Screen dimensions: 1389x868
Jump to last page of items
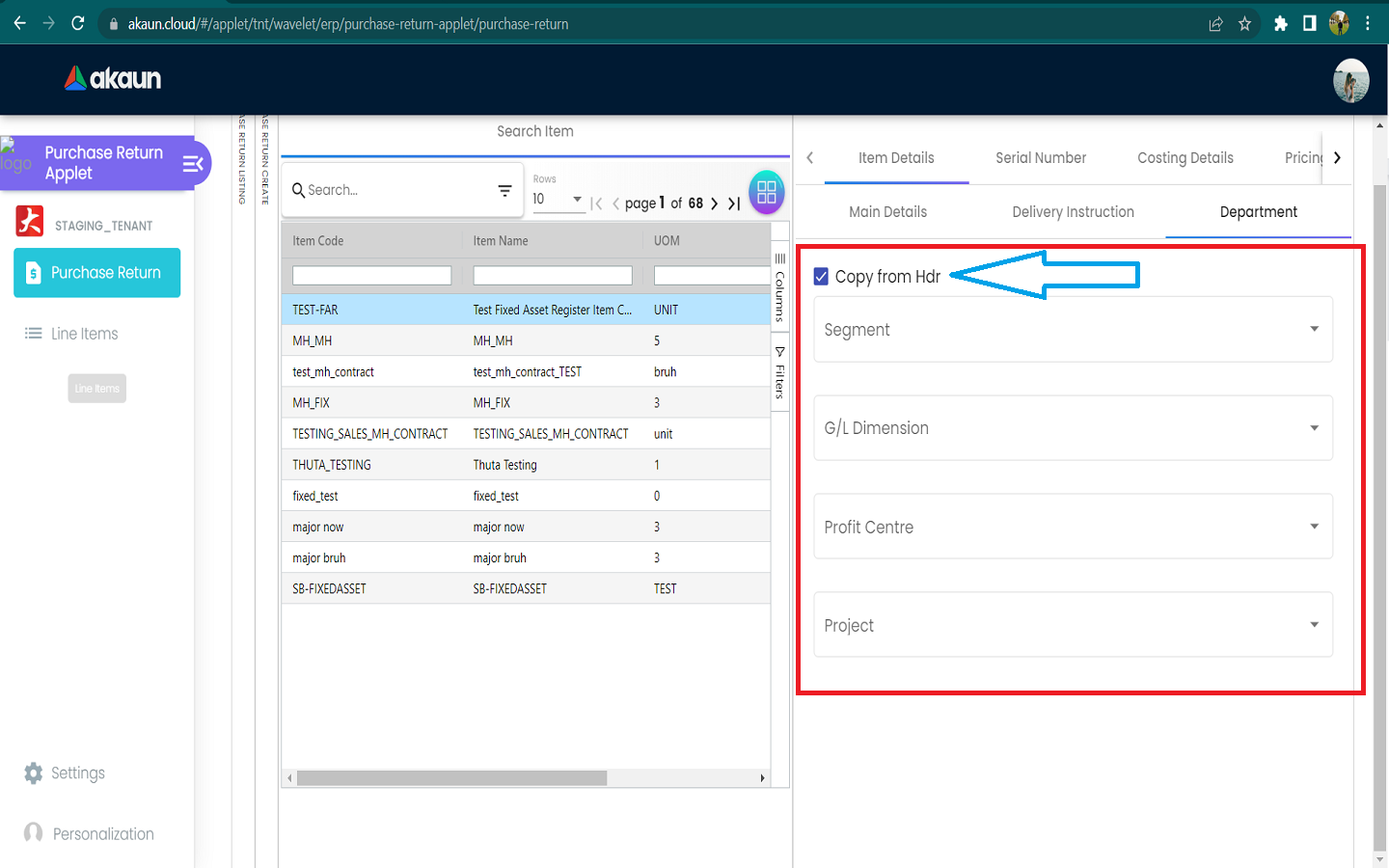coord(735,203)
